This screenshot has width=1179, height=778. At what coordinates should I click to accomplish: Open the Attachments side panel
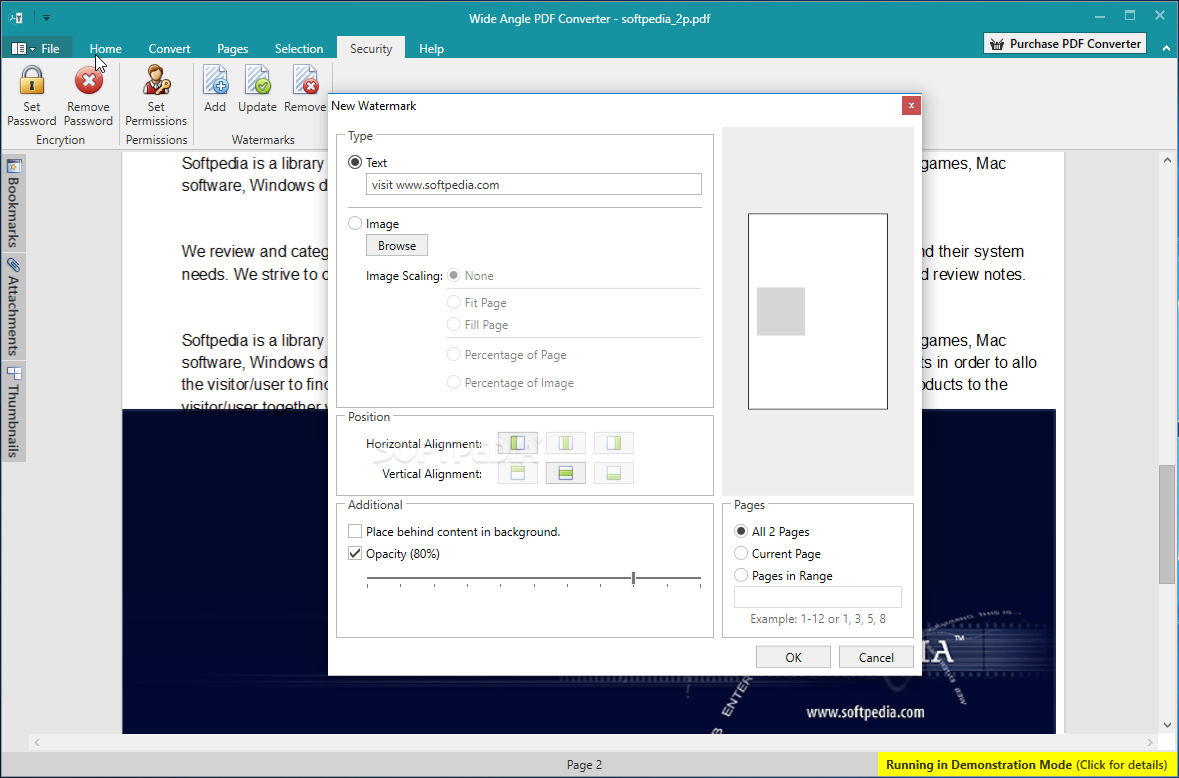(x=14, y=307)
